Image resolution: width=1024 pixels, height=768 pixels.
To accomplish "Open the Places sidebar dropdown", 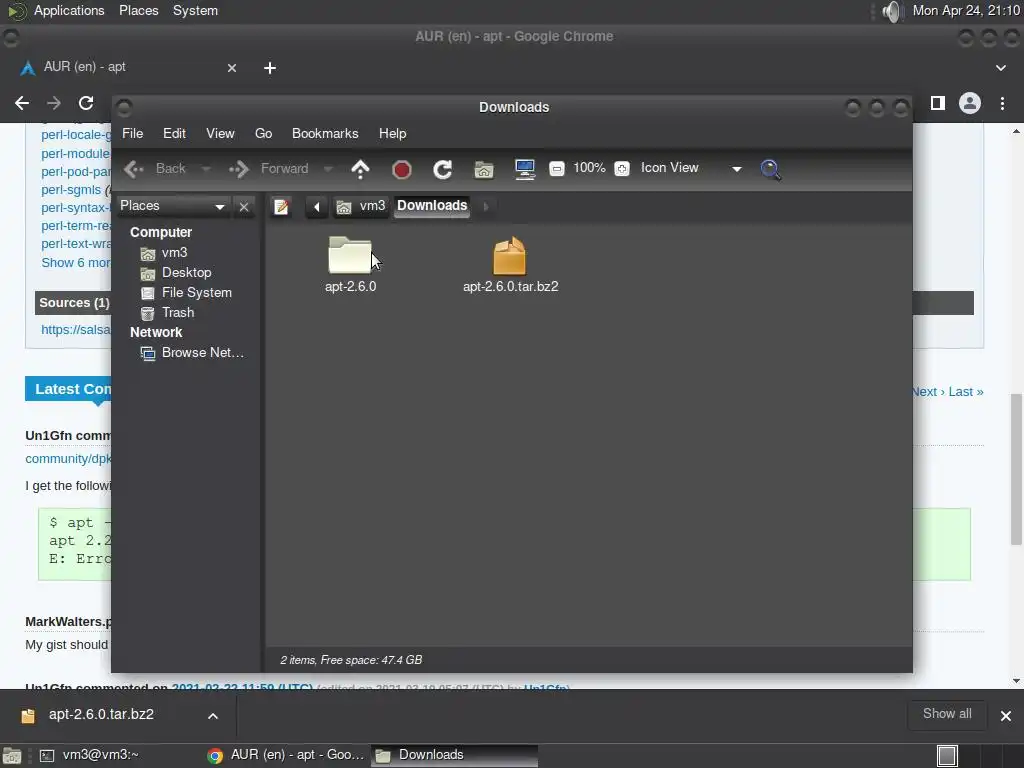I will click(x=172, y=206).
